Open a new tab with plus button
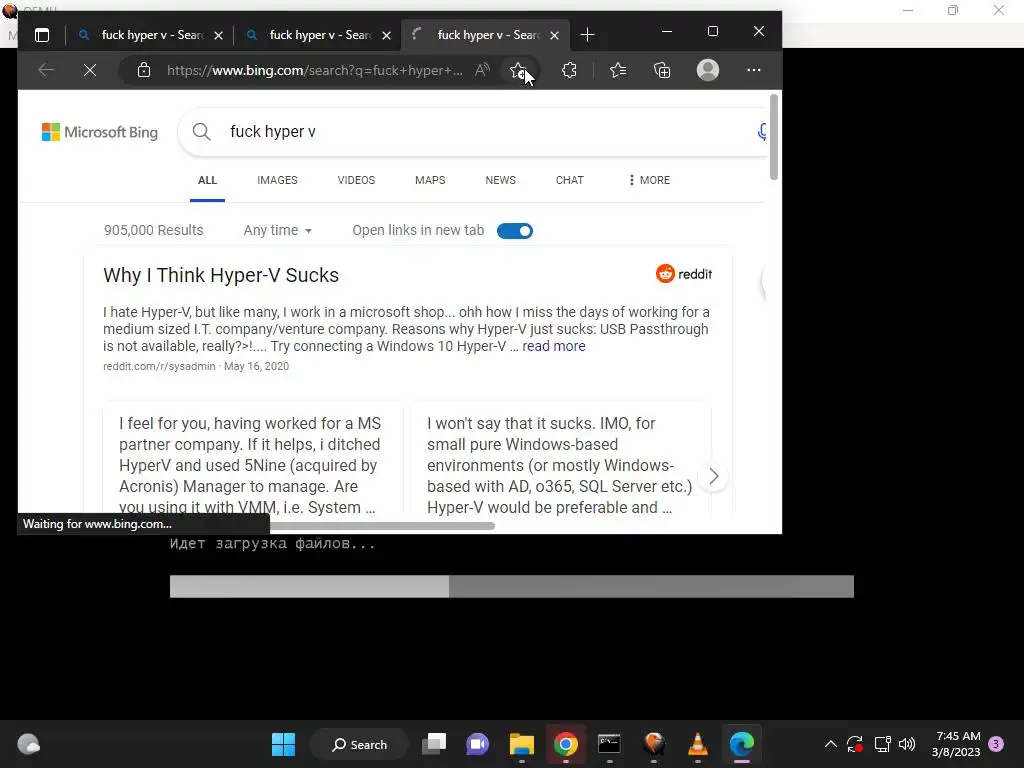The height and width of the screenshot is (768, 1024). point(587,35)
